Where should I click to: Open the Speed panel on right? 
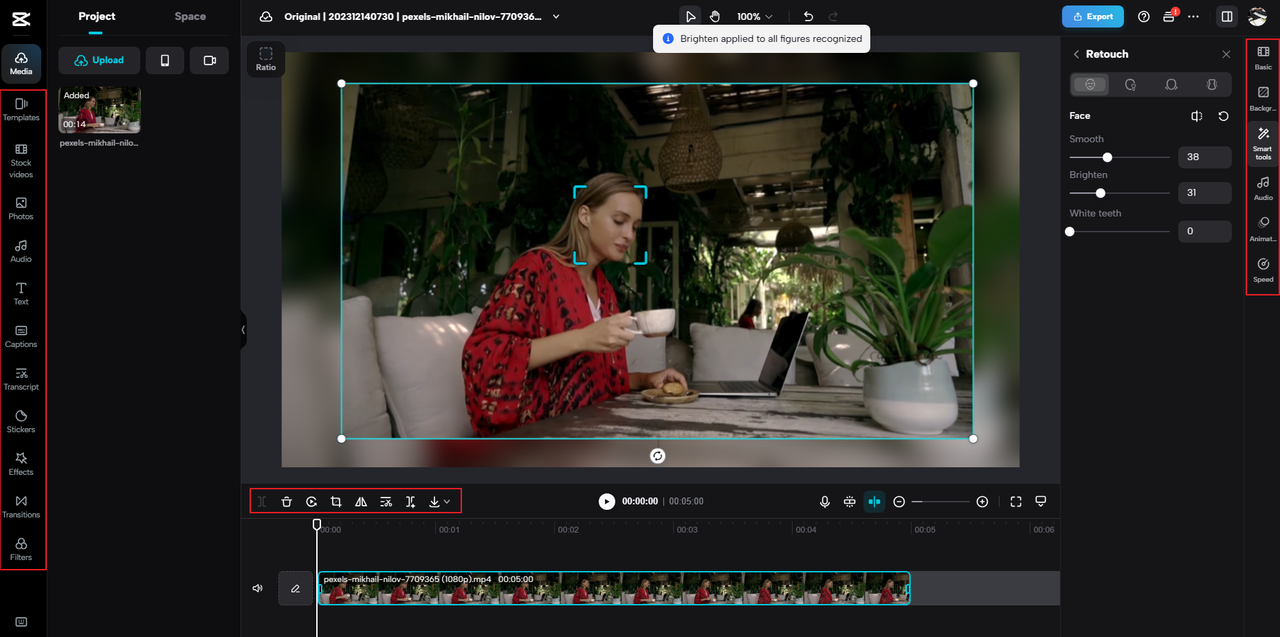(1263, 269)
